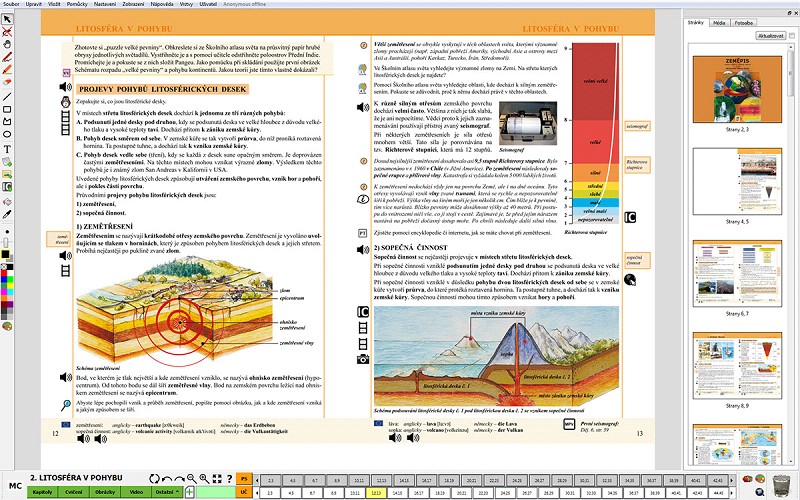The image size is (800, 500).
Task: Switch to the Média tab
Action: [719, 22]
